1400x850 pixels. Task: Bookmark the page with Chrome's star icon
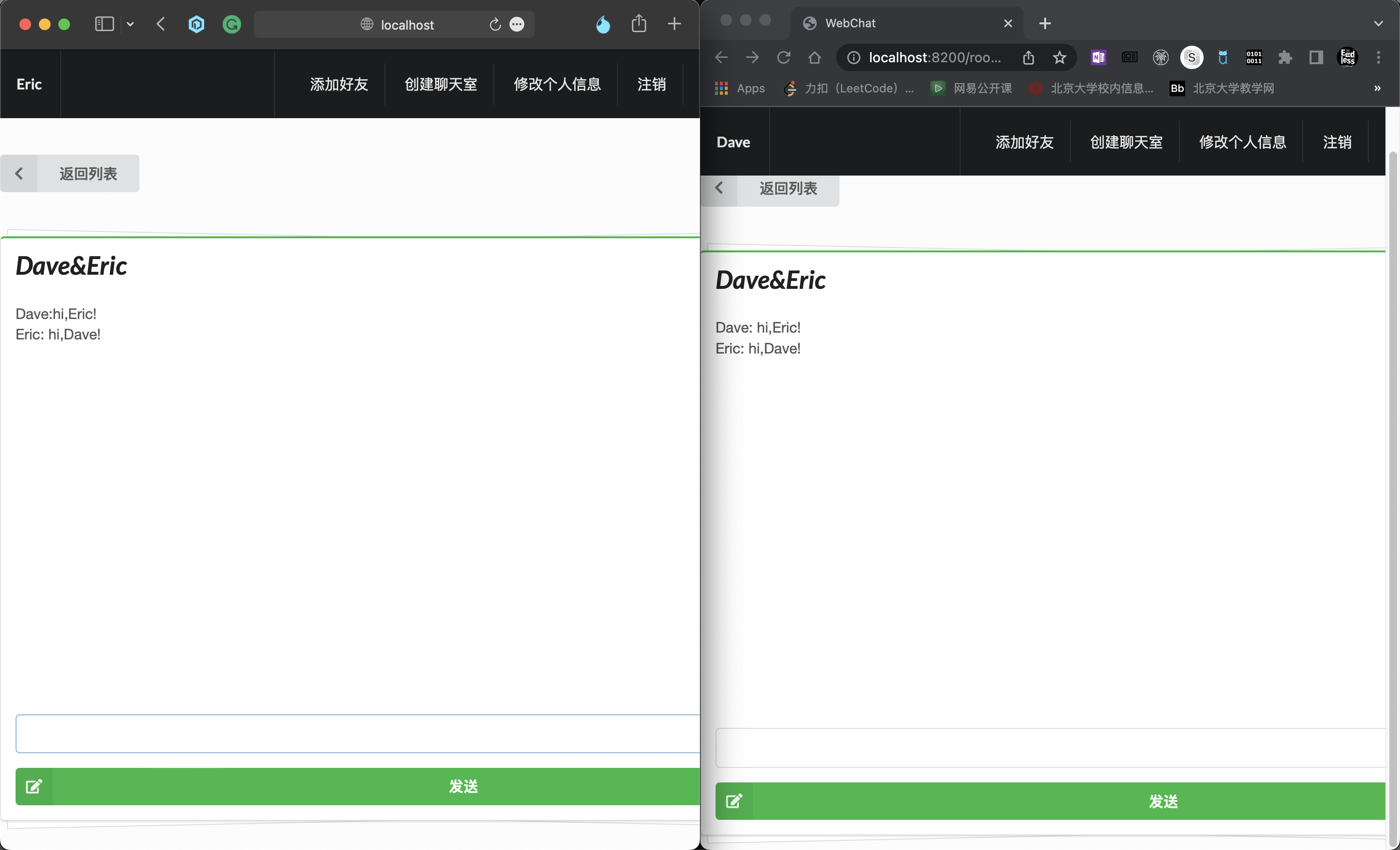pyautogui.click(x=1059, y=57)
